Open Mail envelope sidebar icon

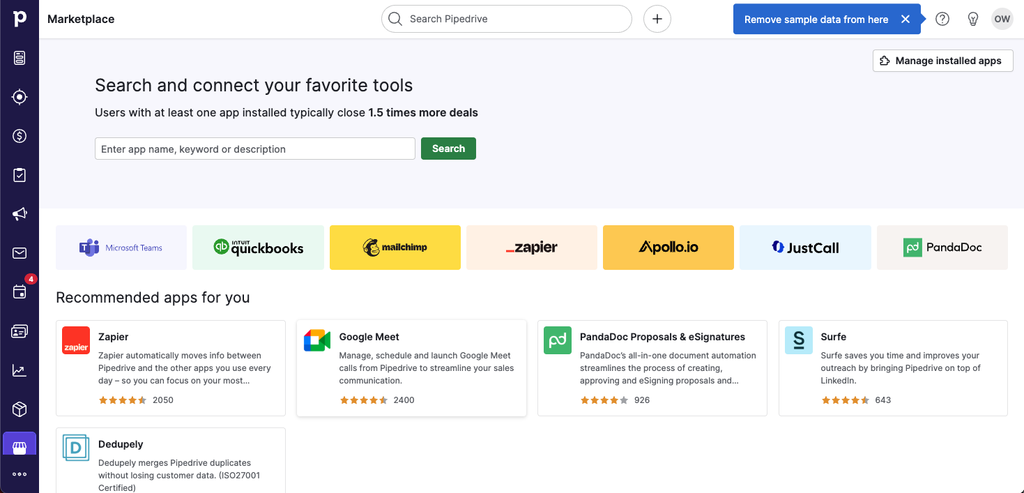[19, 253]
